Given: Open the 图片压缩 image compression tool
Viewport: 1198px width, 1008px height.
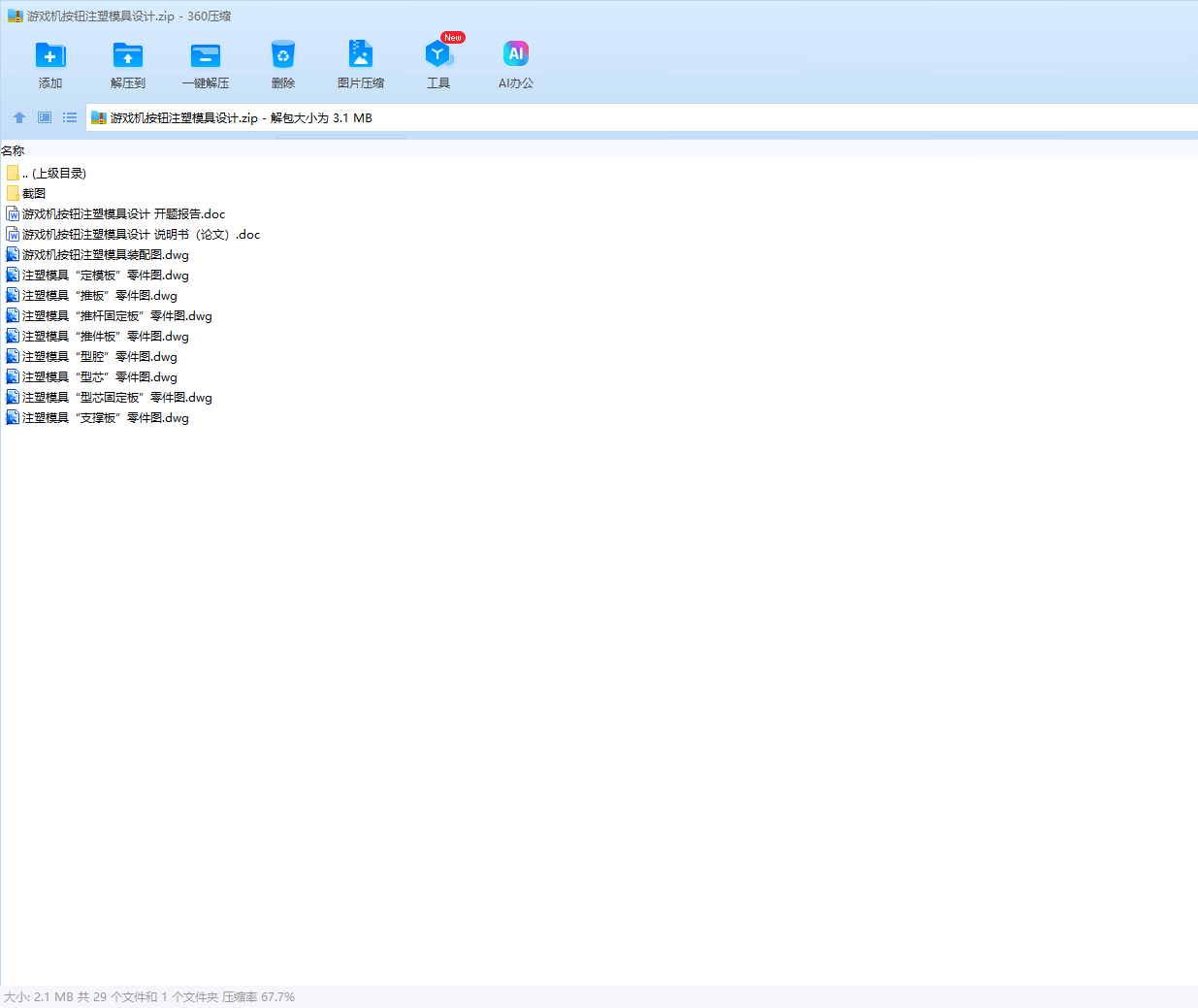Looking at the screenshot, I should [x=361, y=54].
